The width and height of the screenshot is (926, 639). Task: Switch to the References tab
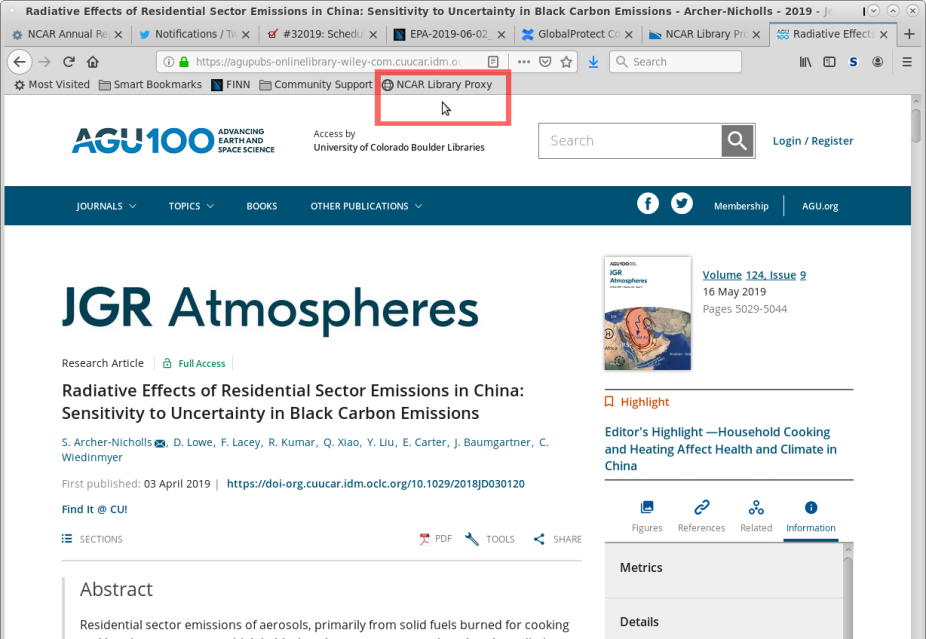click(x=701, y=515)
